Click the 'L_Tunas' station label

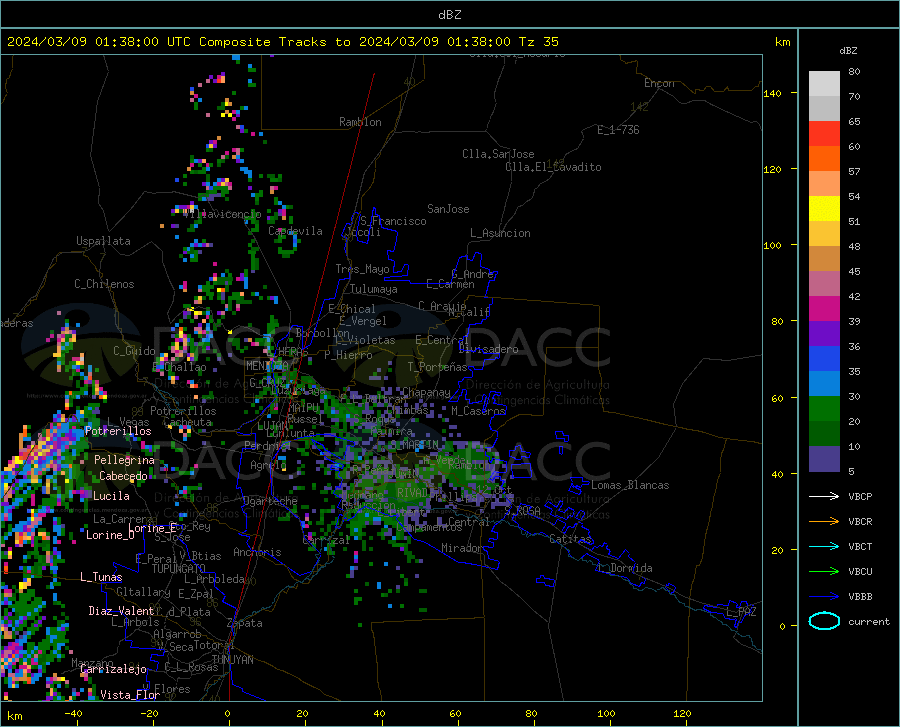(101, 577)
